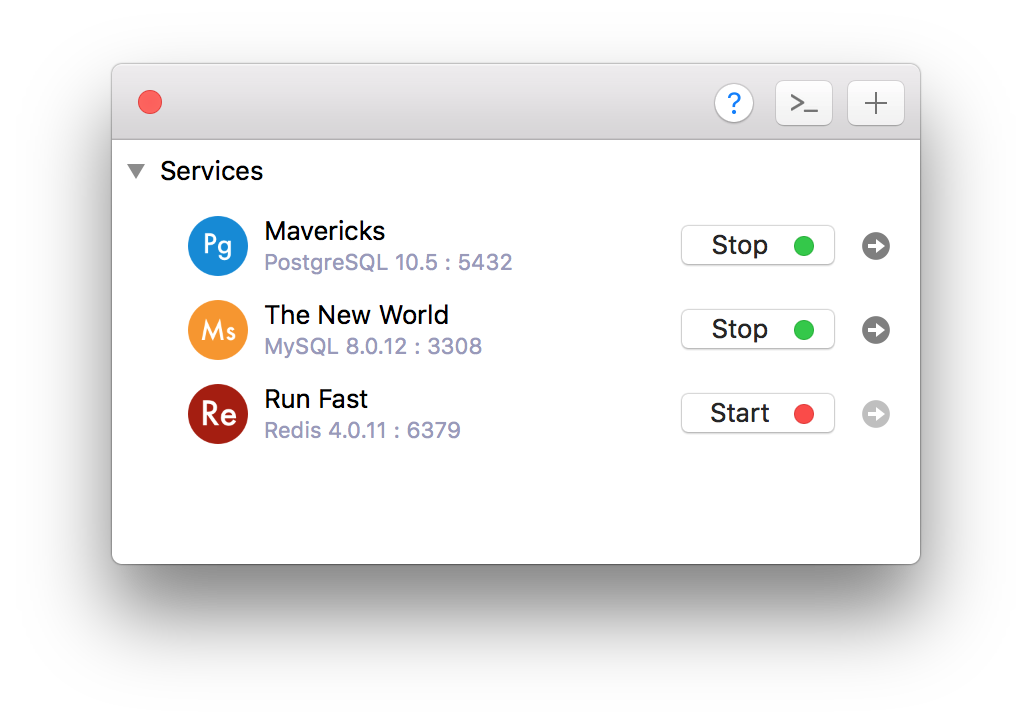Create a new server with the plus icon
The width and height of the screenshot is (1032, 724).
tap(875, 102)
